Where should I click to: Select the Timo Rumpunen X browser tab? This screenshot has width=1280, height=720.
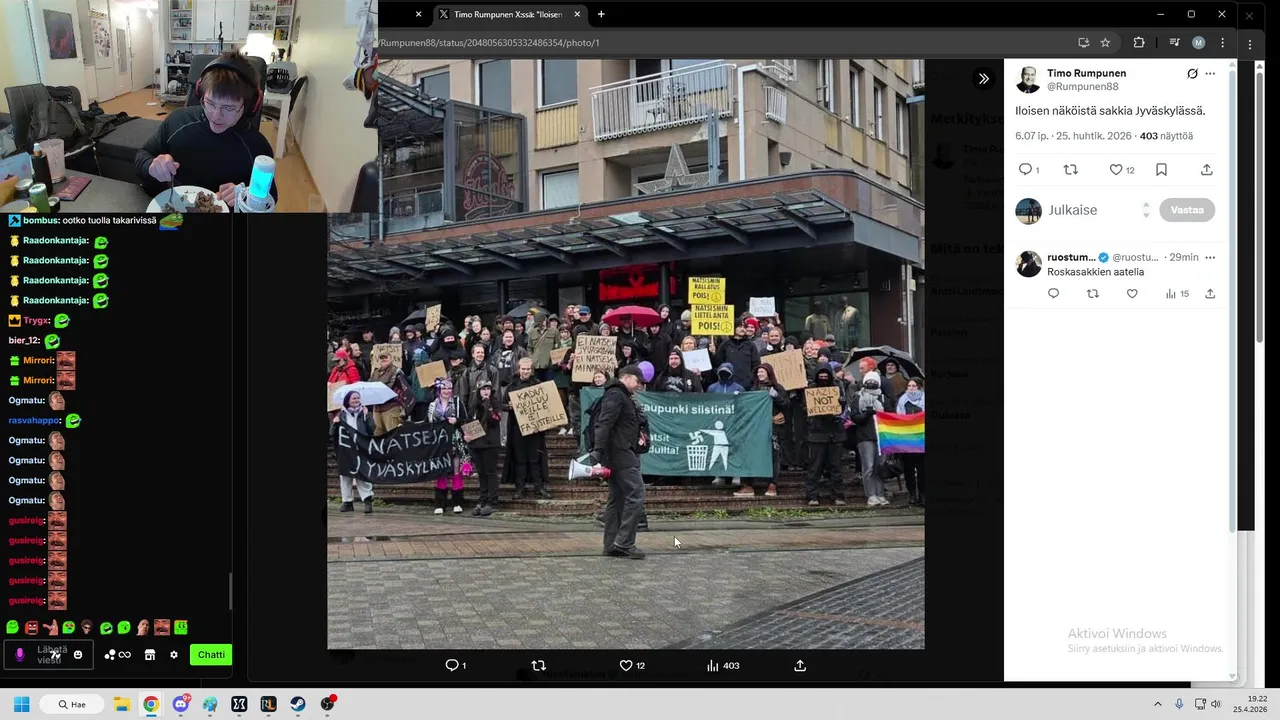510,14
